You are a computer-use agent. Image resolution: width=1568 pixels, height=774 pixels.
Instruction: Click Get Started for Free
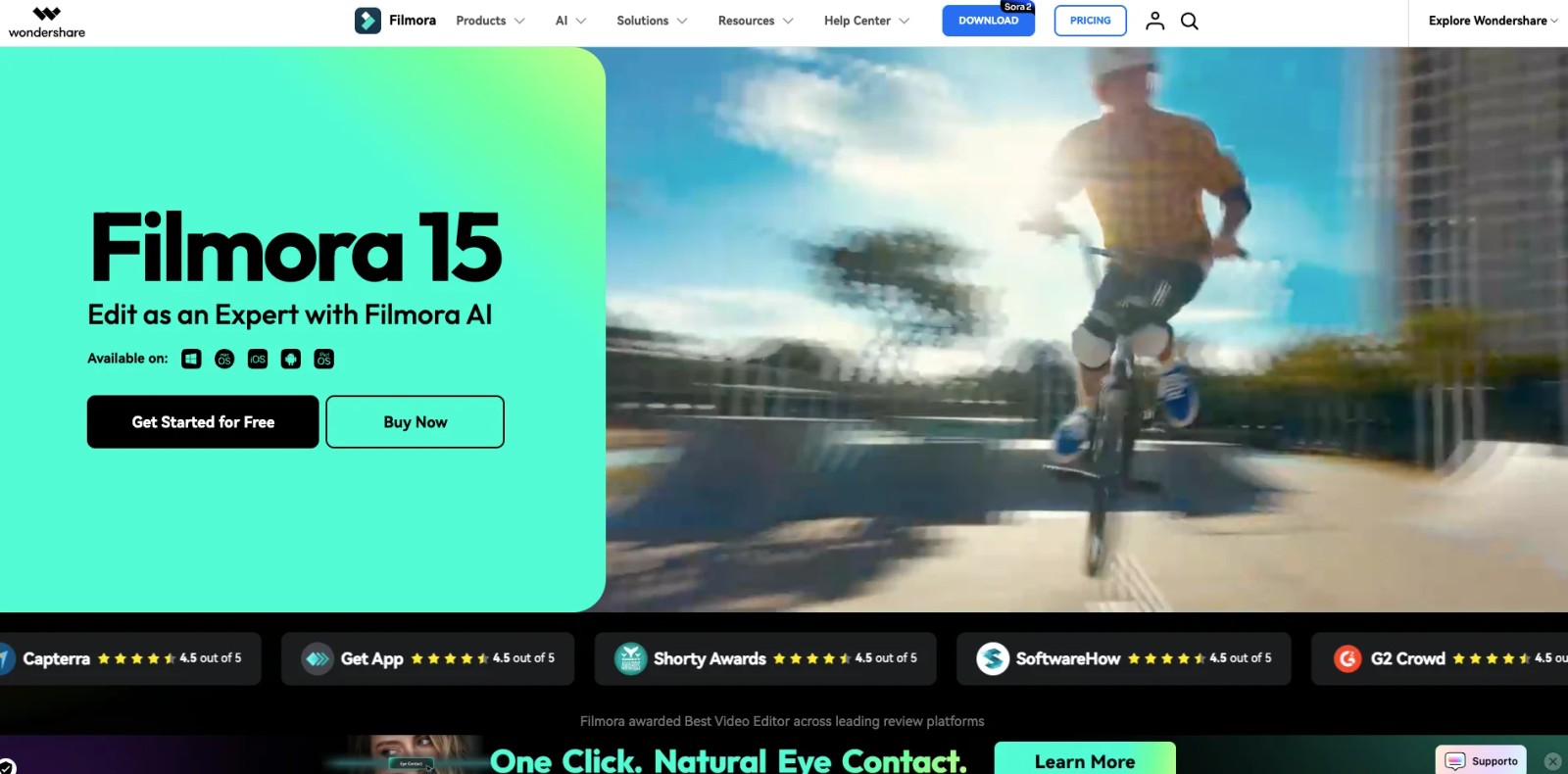[203, 422]
